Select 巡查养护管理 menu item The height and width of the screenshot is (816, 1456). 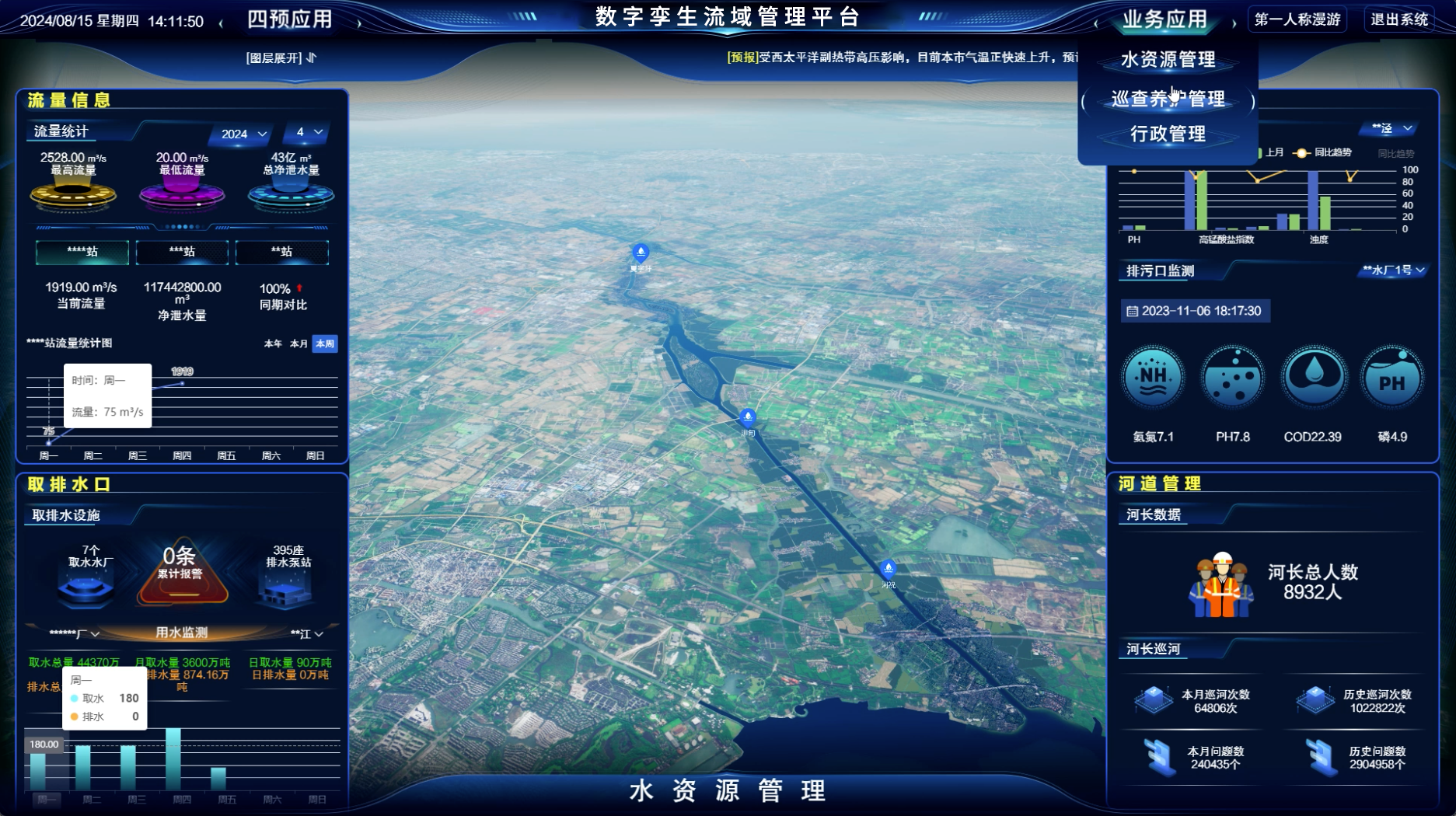[1168, 99]
